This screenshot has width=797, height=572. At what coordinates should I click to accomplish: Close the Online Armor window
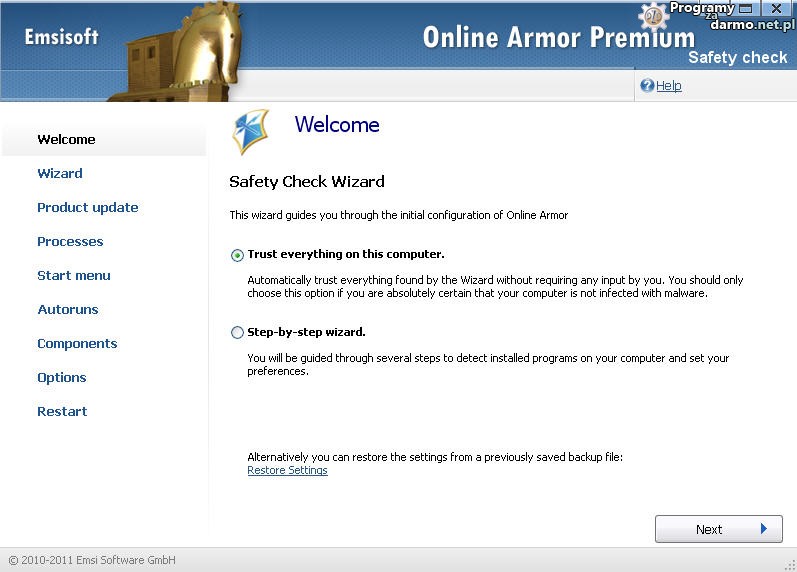(777, 9)
